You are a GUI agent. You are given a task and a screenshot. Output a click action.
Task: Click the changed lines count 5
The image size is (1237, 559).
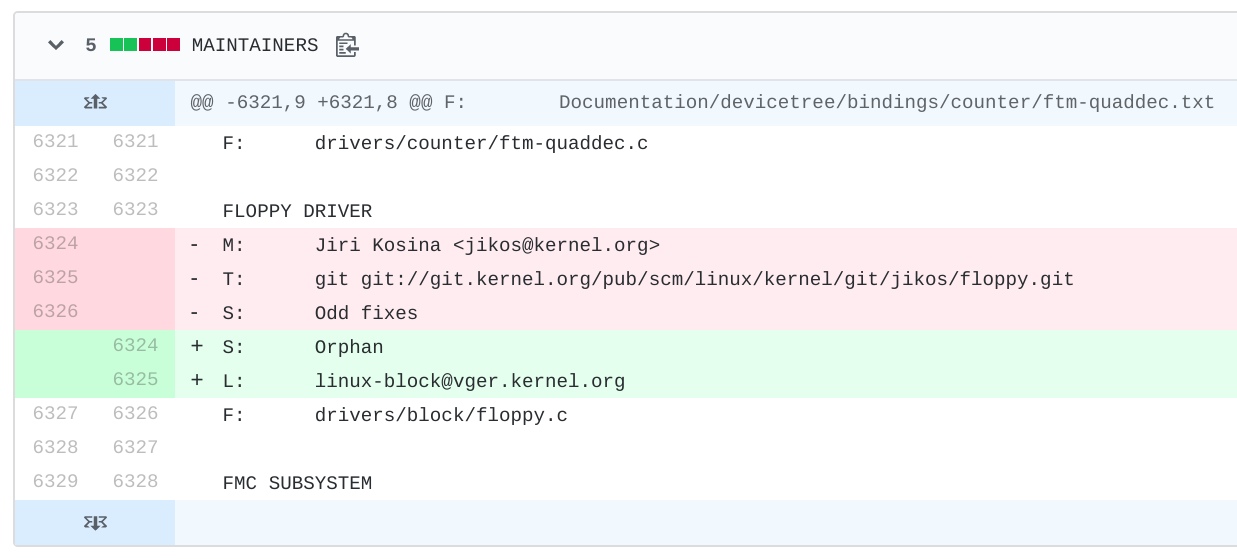[91, 45]
